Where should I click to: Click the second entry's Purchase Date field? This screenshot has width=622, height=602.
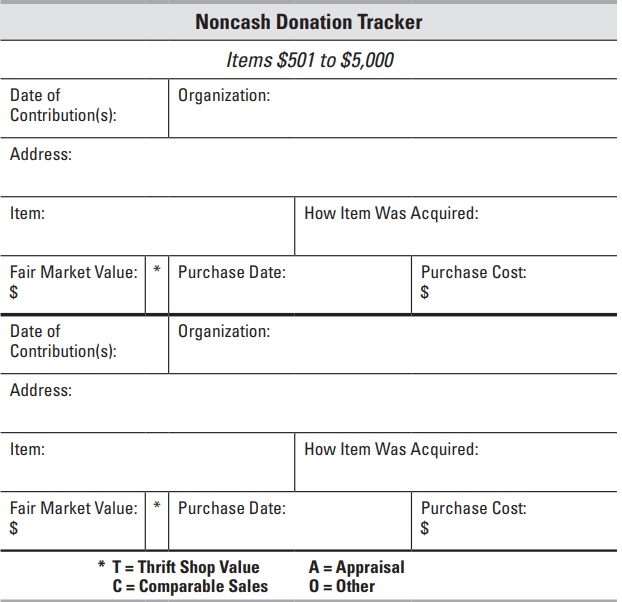tap(290, 519)
